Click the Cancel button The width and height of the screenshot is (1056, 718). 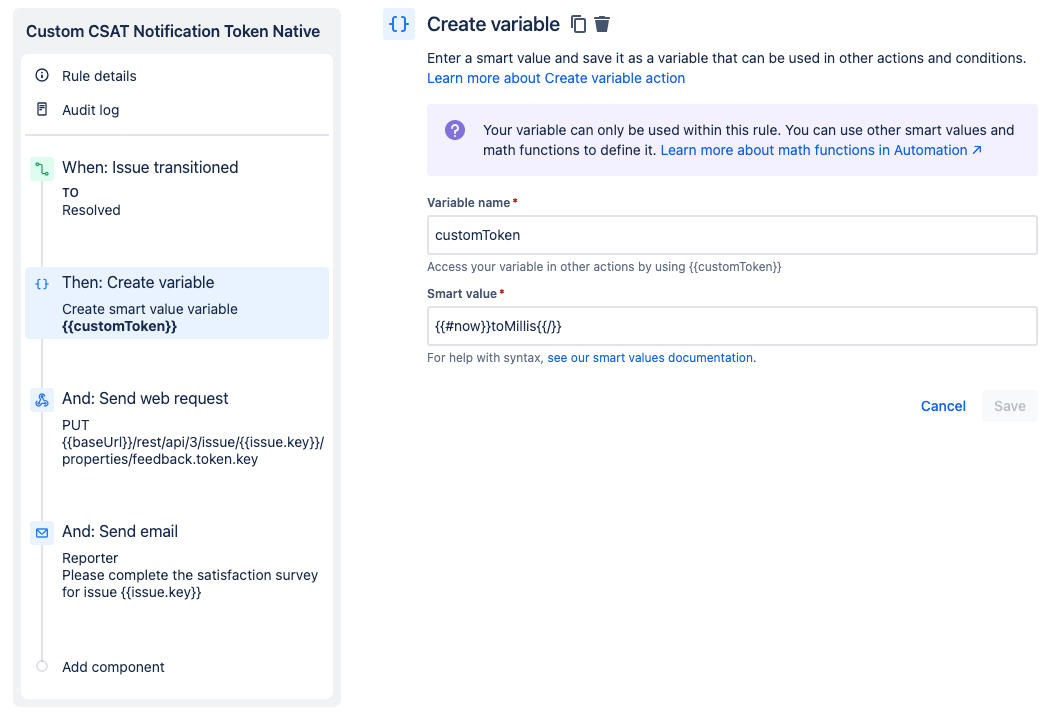pyautogui.click(x=943, y=406)
